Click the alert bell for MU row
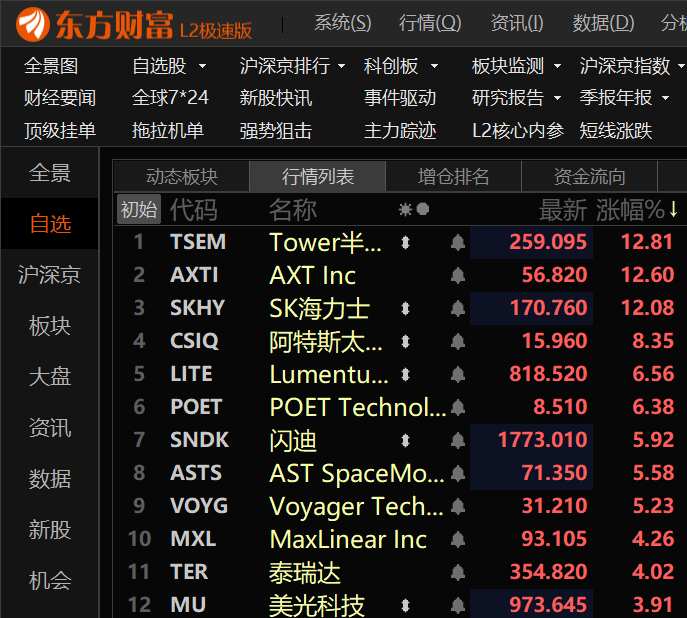Screen dimensions: 687x618 [x=458, y=605]
